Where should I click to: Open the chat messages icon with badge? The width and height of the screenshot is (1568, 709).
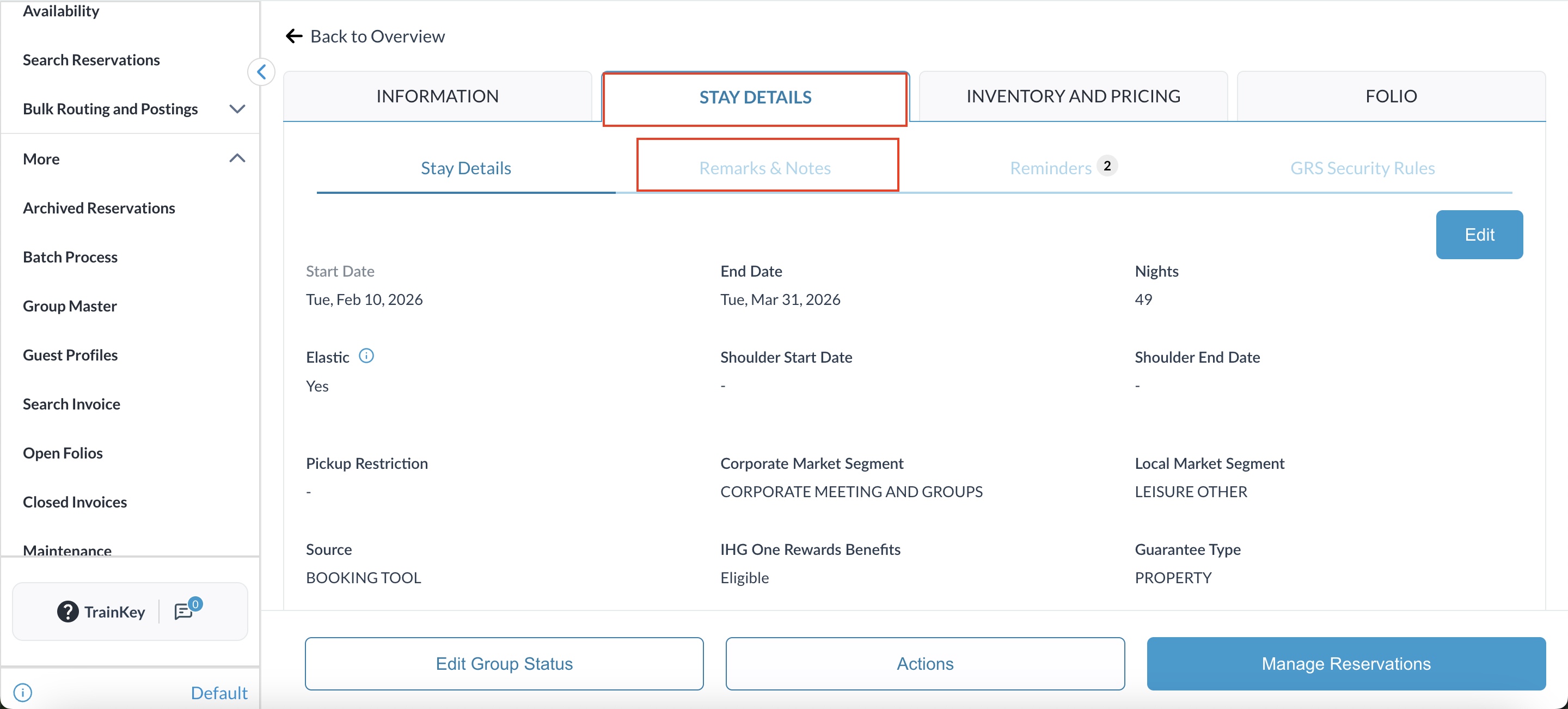185,611
